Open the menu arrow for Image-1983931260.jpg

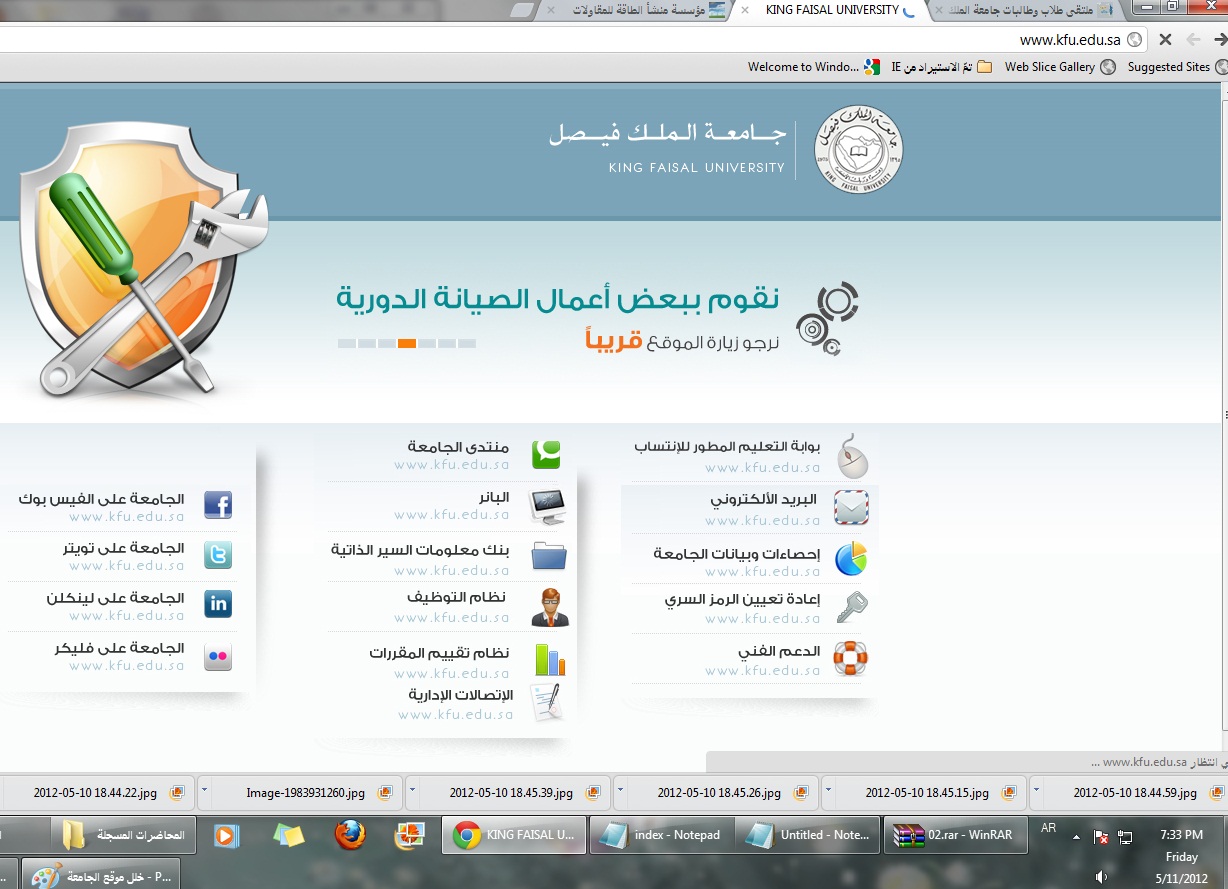(205, 790)
